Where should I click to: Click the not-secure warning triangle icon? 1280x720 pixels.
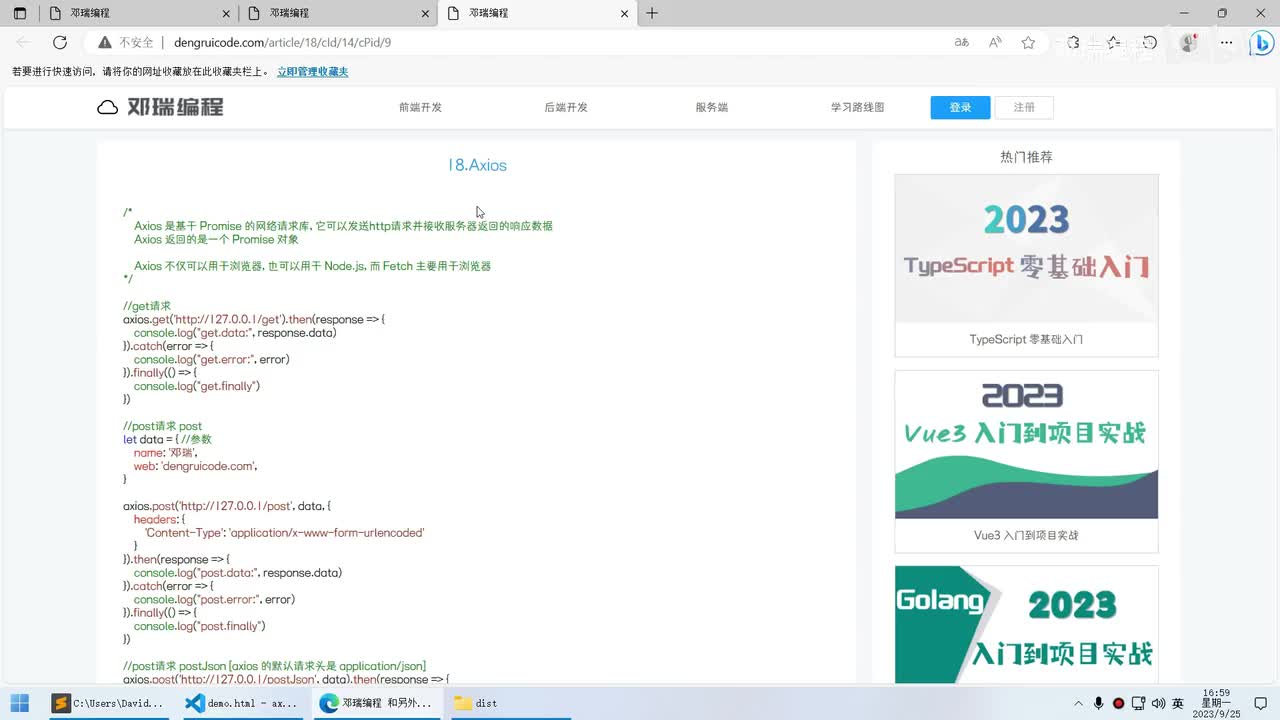click(105, 43)
